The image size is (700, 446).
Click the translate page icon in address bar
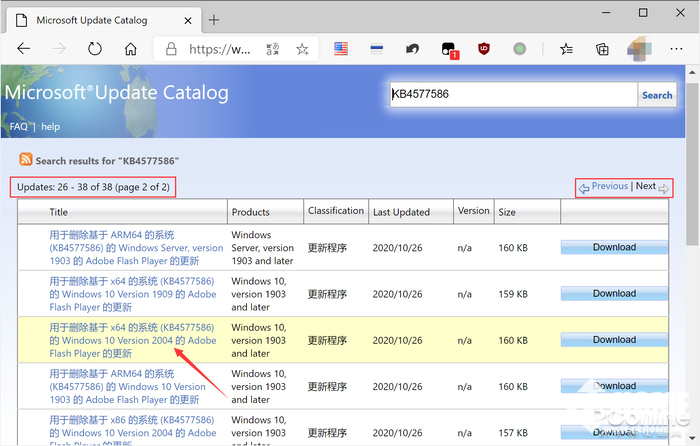point(273,49)
